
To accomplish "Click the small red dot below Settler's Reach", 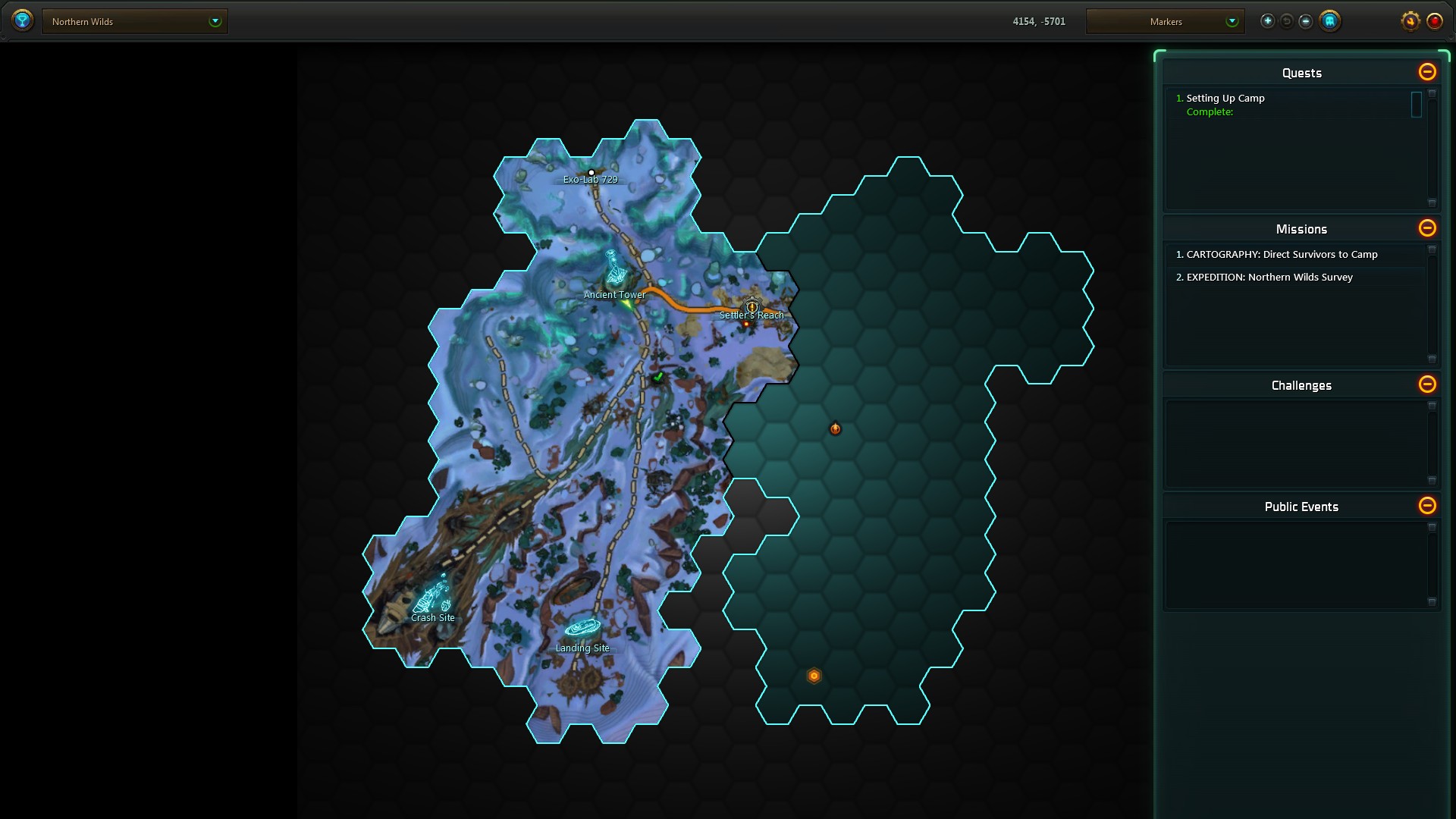I will click(746, 324).
